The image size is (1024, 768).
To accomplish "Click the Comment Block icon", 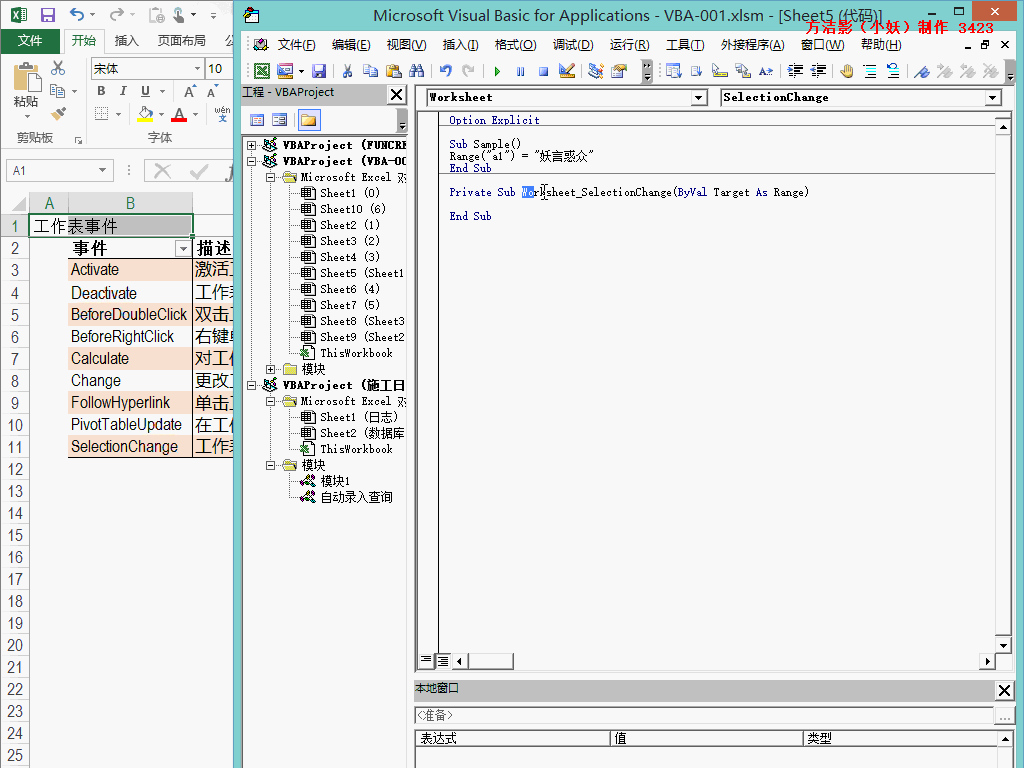I will (x=870, y=71).
